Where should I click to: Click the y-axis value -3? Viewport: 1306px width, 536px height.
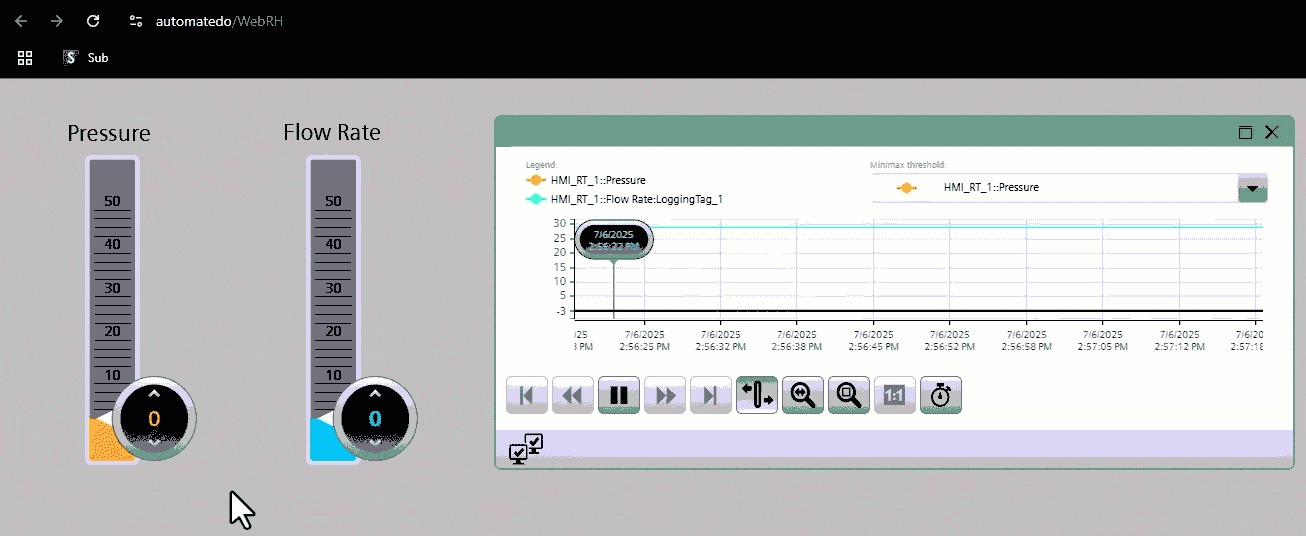pyautogui.click(x=560, y=311)
